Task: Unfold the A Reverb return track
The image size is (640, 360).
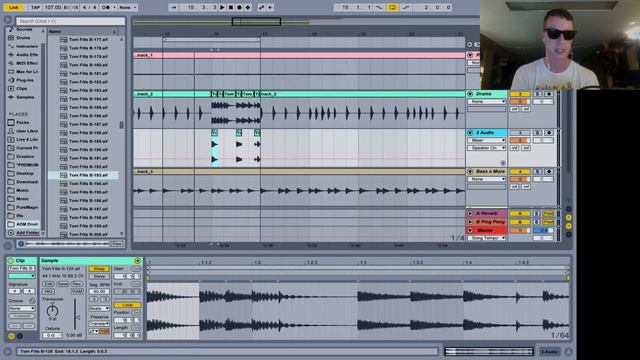Action: tap(470, 213)
